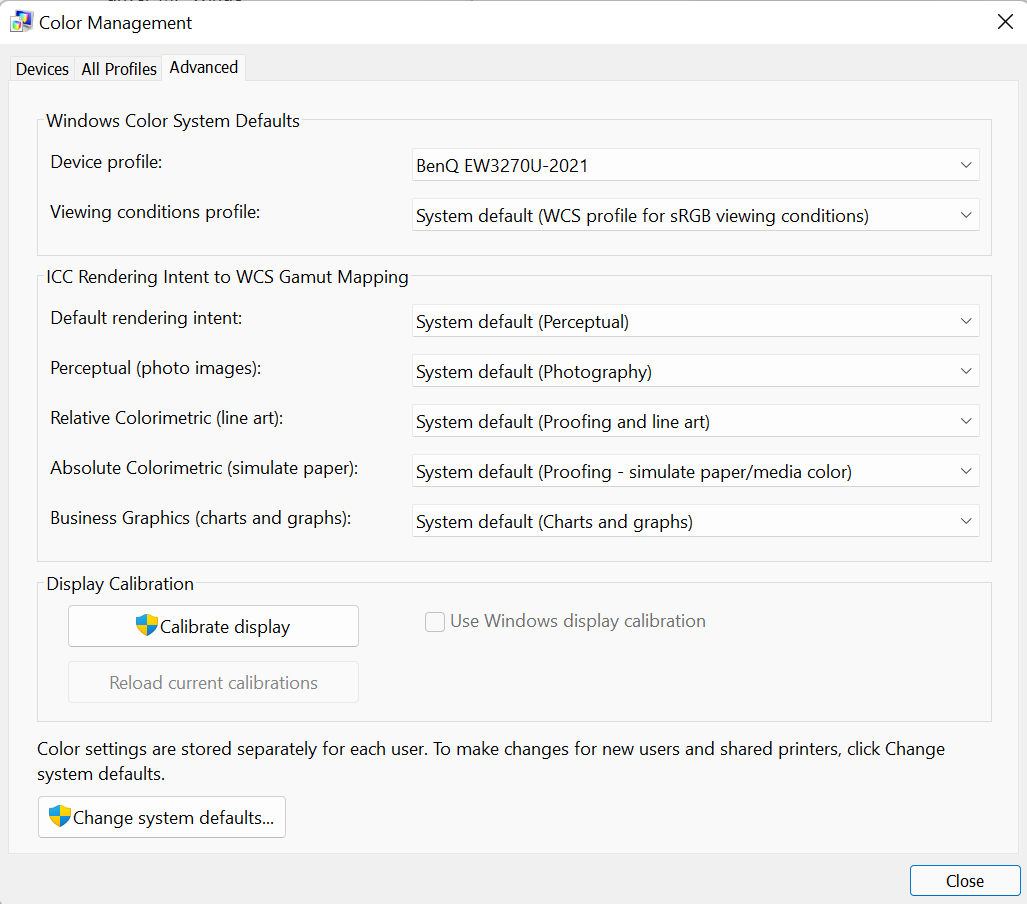Image resolution: width=1027 pixels, height=904 pixels.
Task: Toggle Use Windows display calibration checkbox
Action: (435, 622)
